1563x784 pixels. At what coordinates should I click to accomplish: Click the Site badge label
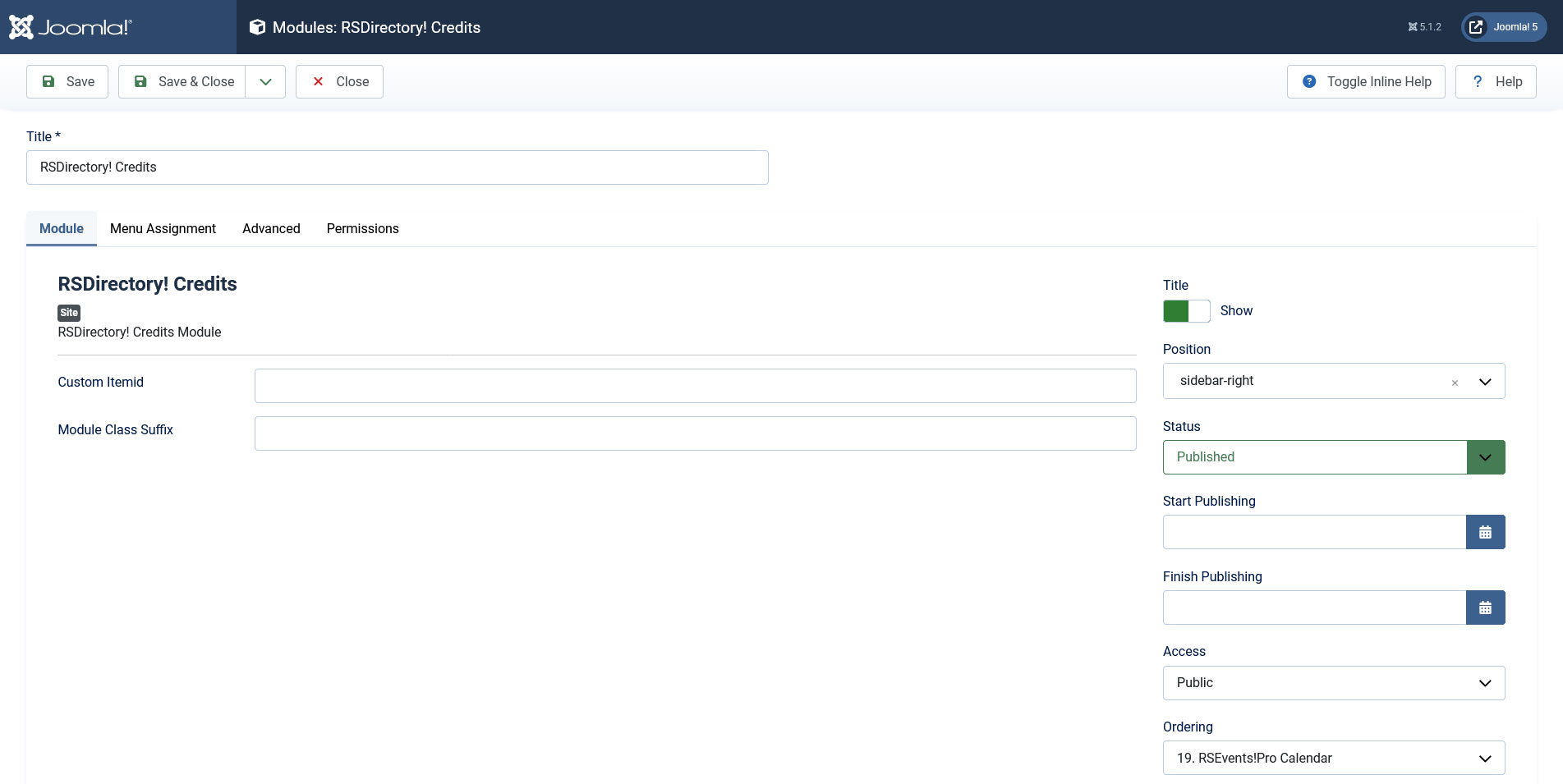[x=69, y=313]
